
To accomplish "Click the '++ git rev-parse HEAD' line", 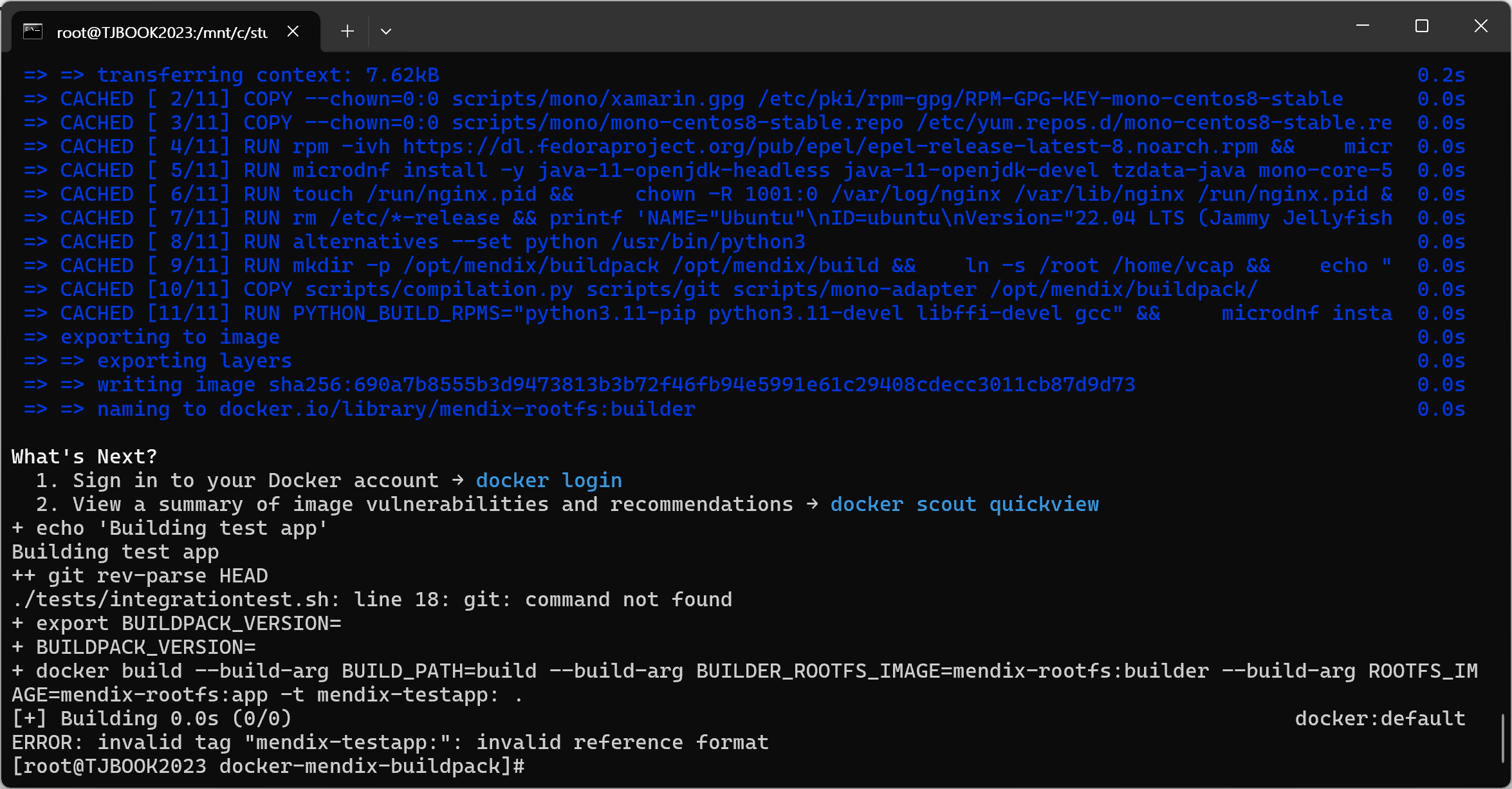I will (x=140, y=575).
